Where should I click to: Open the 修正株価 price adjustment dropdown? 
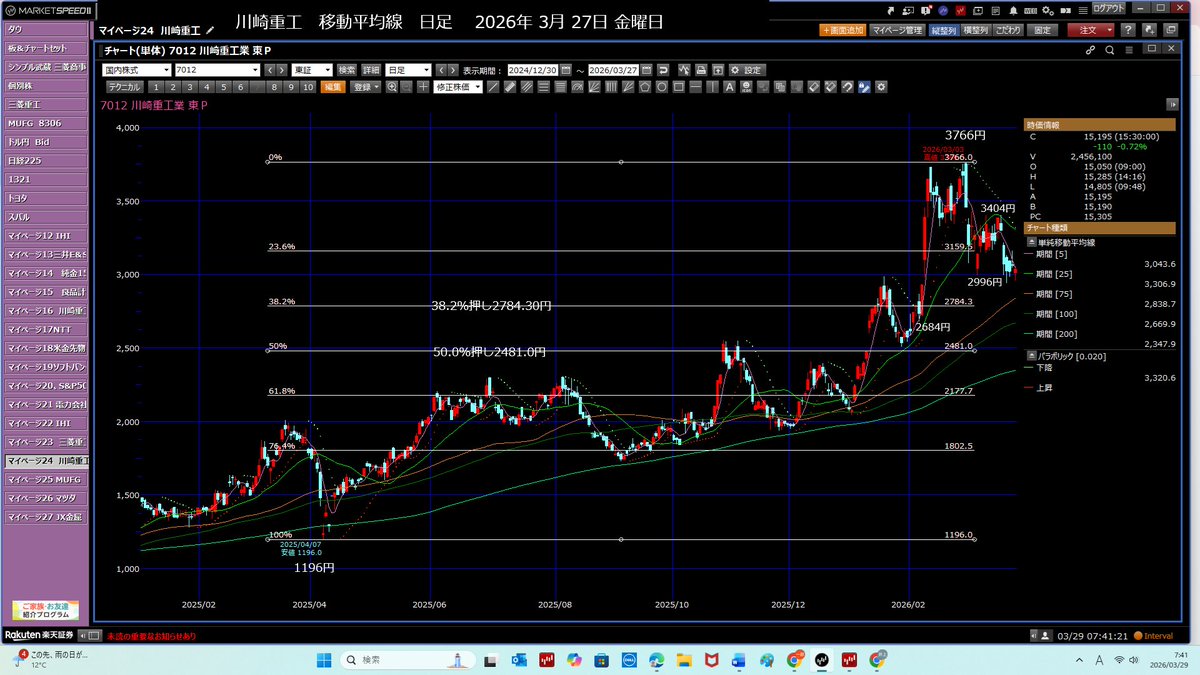pyautogui.click(x=459, y=87)
